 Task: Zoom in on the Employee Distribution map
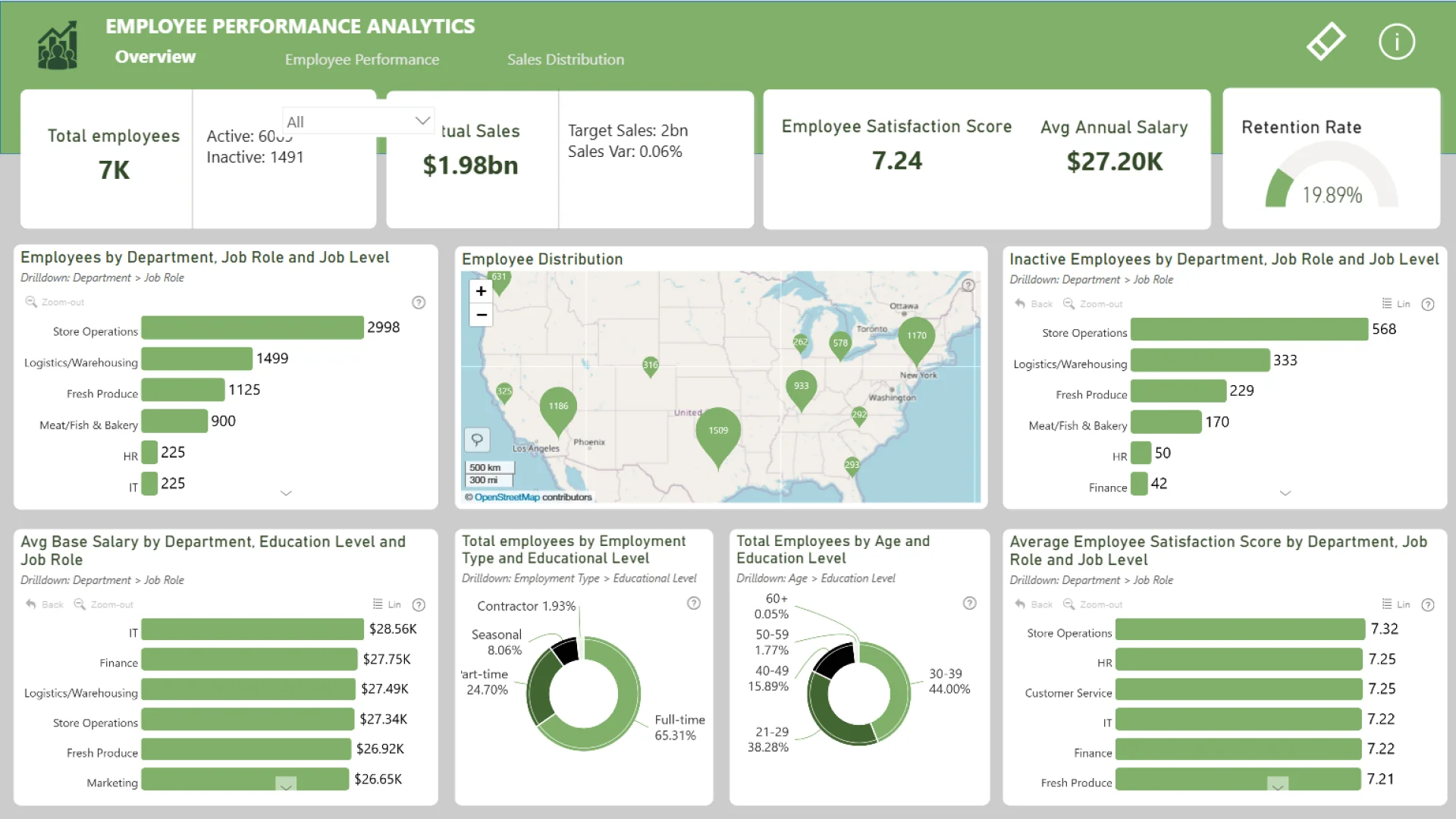(481, 291)
